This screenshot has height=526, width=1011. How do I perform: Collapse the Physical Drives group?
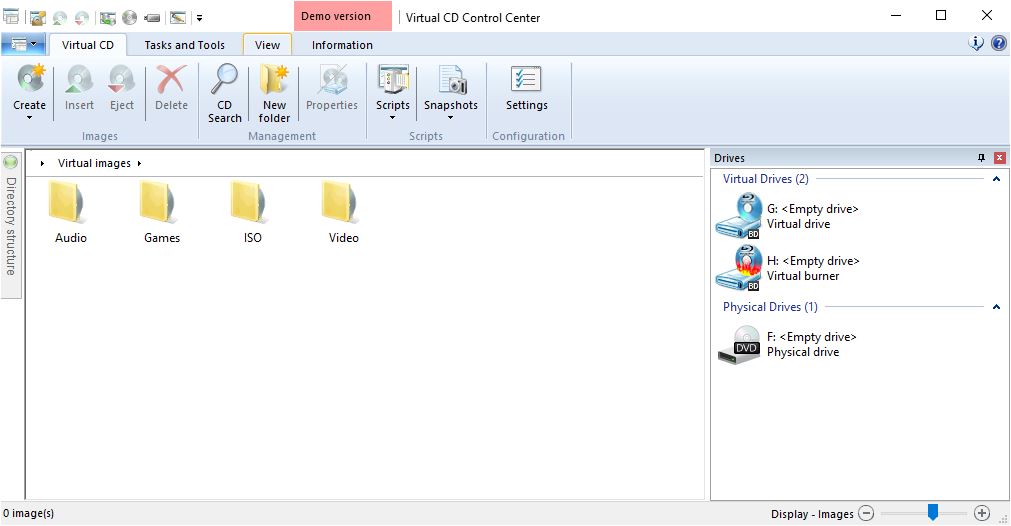pos(996,307)
